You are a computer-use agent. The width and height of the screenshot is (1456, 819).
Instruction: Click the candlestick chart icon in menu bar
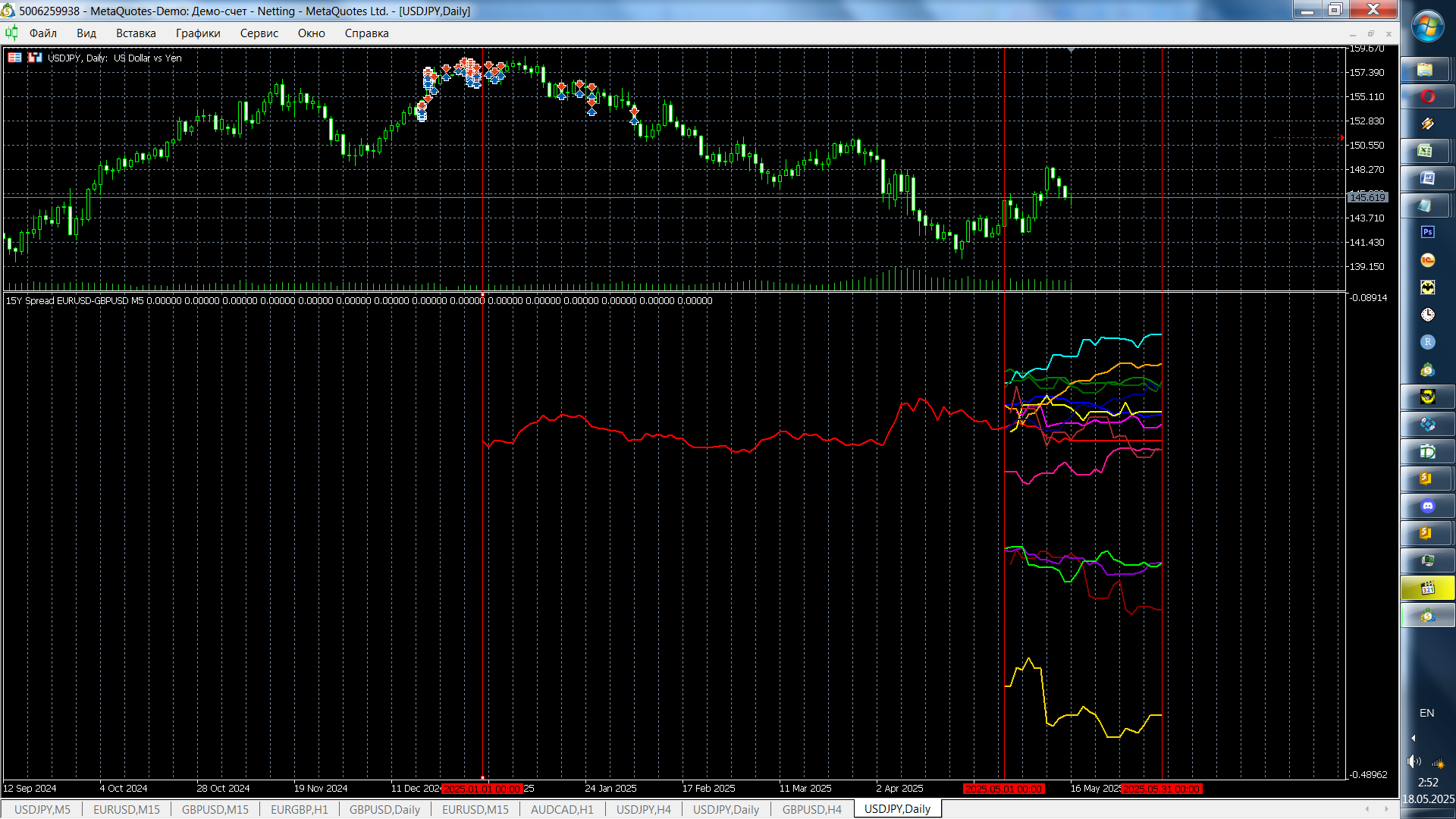[x=11, y=33]
